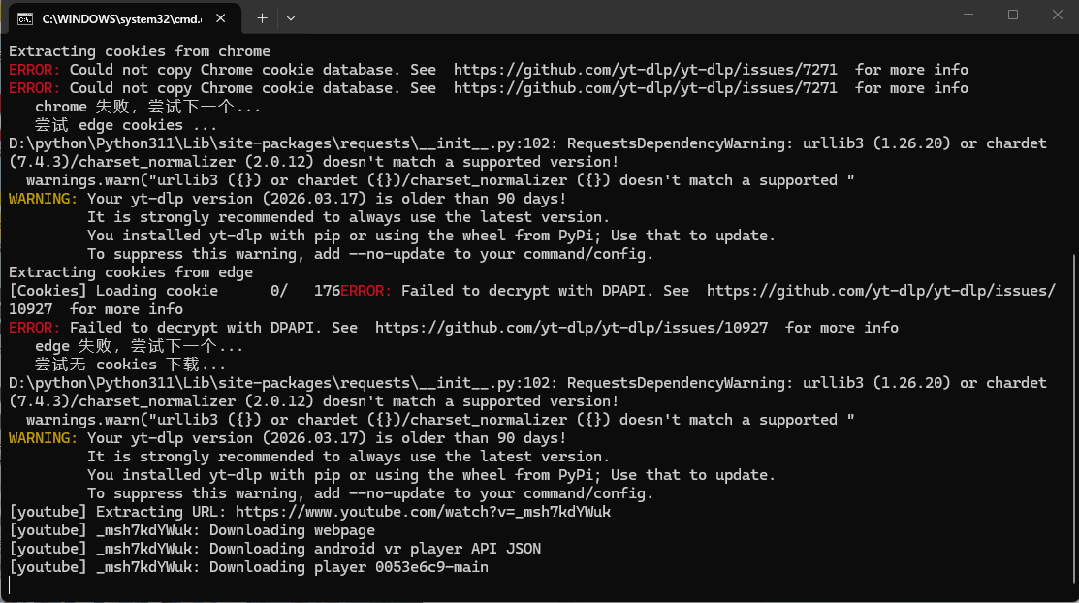This screenshot has width=1079, height=603.
Task: Select the C:\WINDOWS\system32\cmd tab title
Action: click(122, 19)
